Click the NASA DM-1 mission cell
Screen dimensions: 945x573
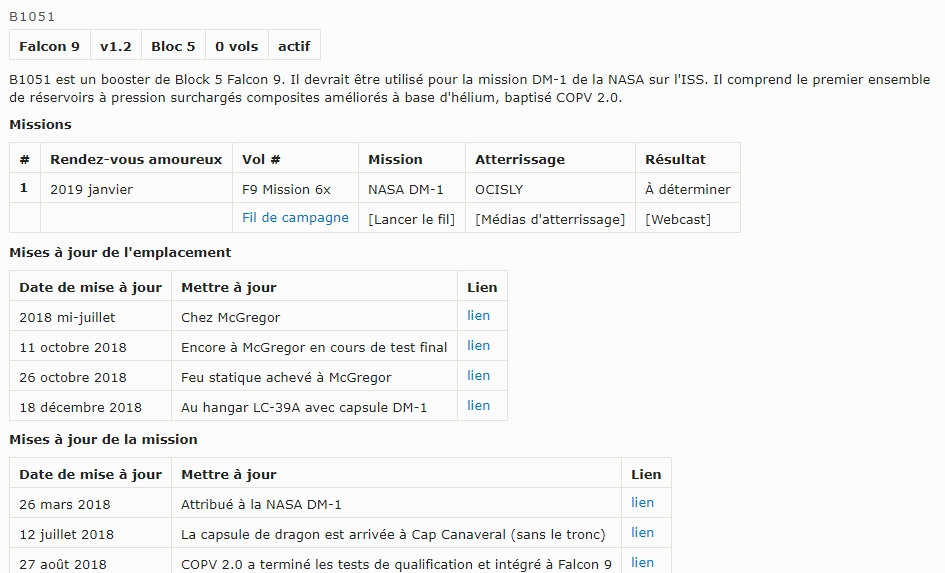(406, 189)
